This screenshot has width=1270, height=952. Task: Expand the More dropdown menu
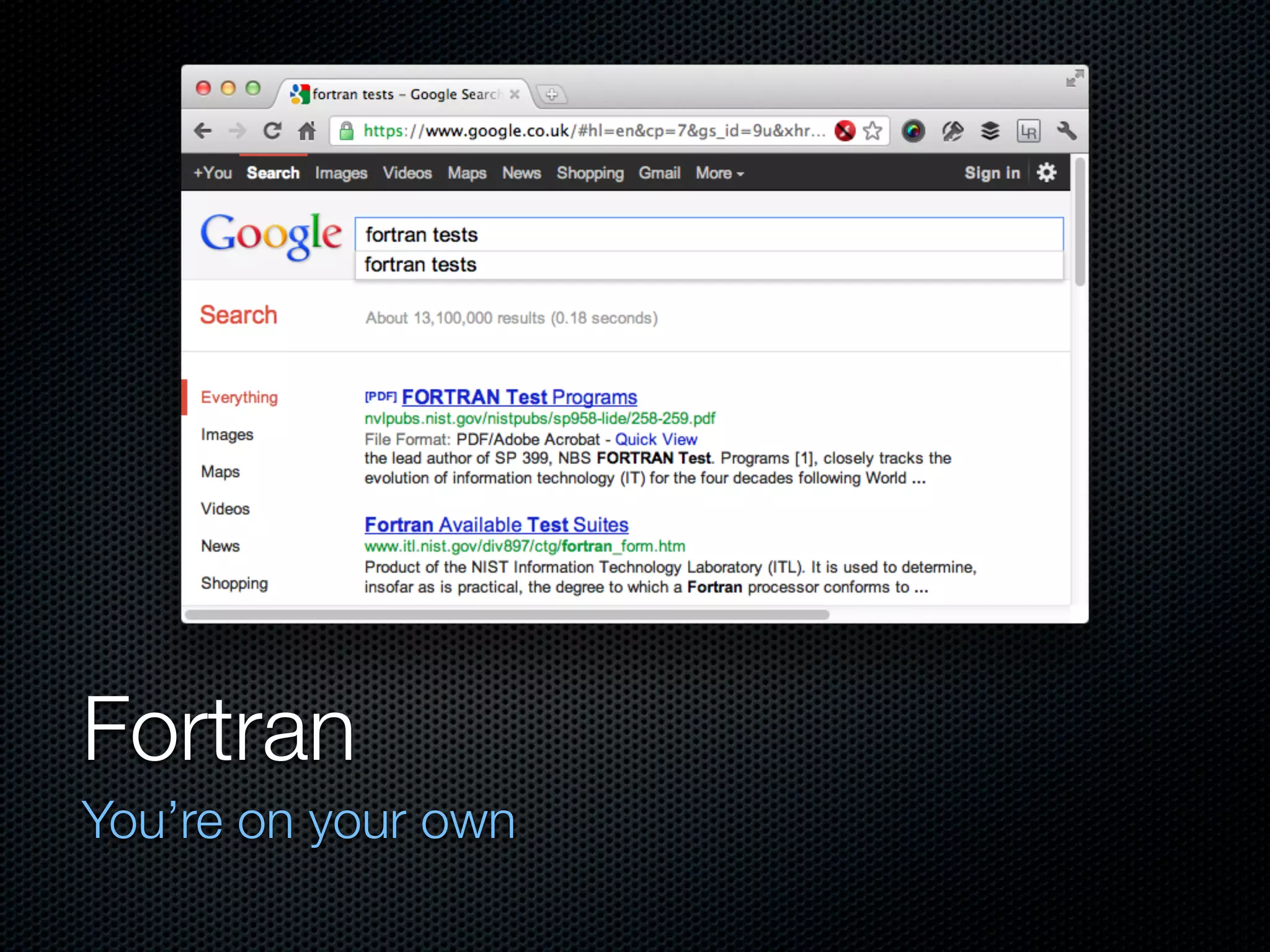pyautogui.click(x=719, y=173)
